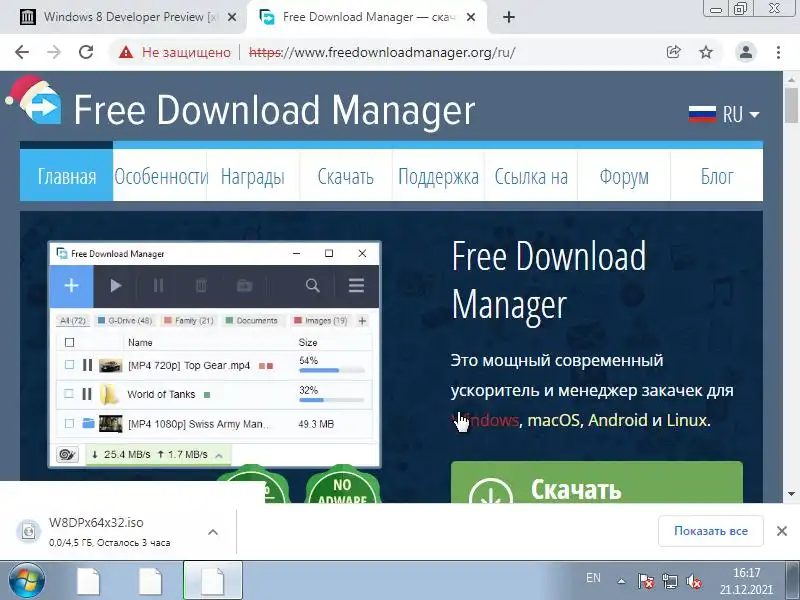Click the plus to add a tag

(362, 321)
